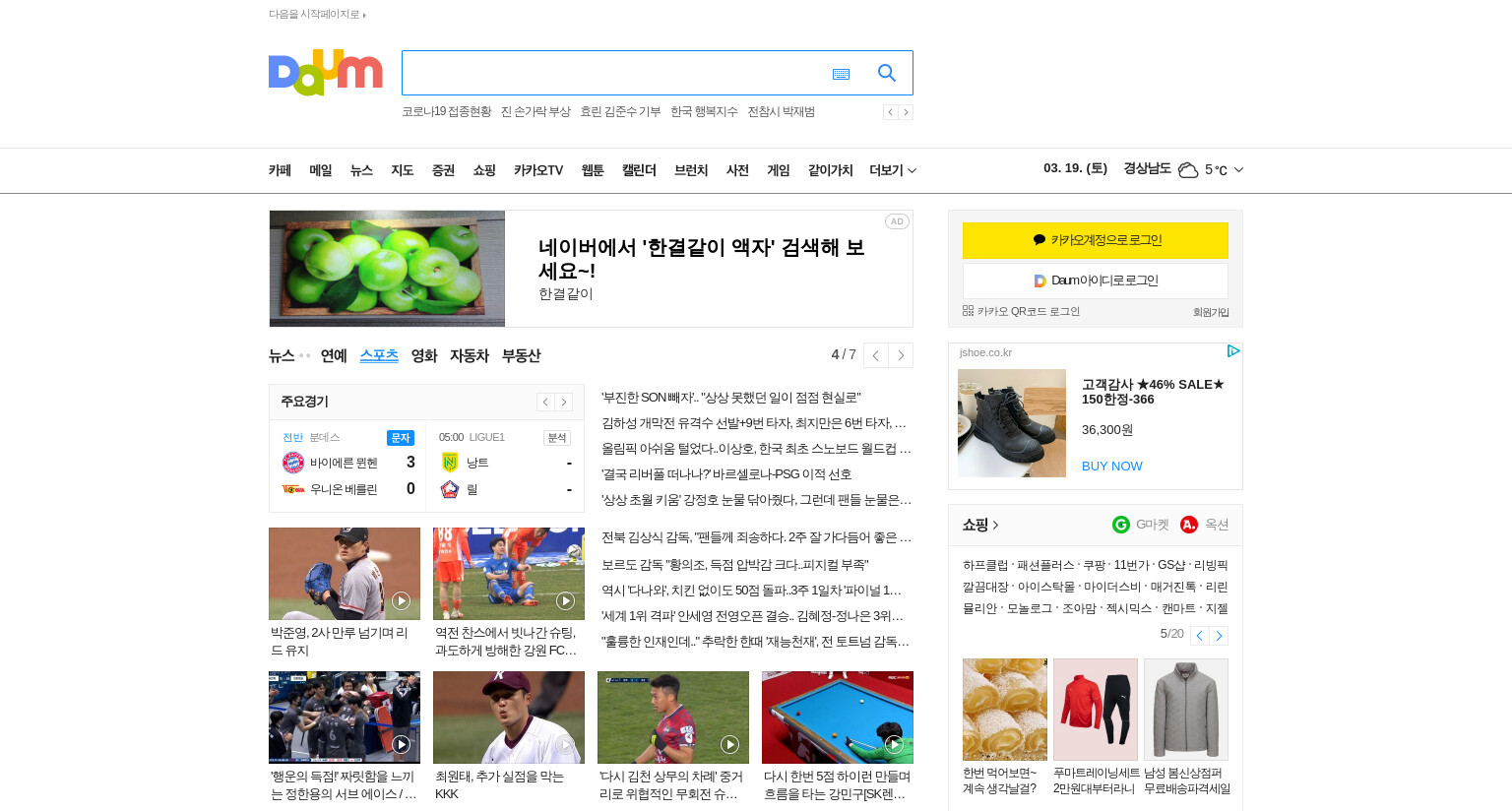Show previous matches in 주요경기 box
This screenshot has width=1512, height=811.
tap(545, 402)
